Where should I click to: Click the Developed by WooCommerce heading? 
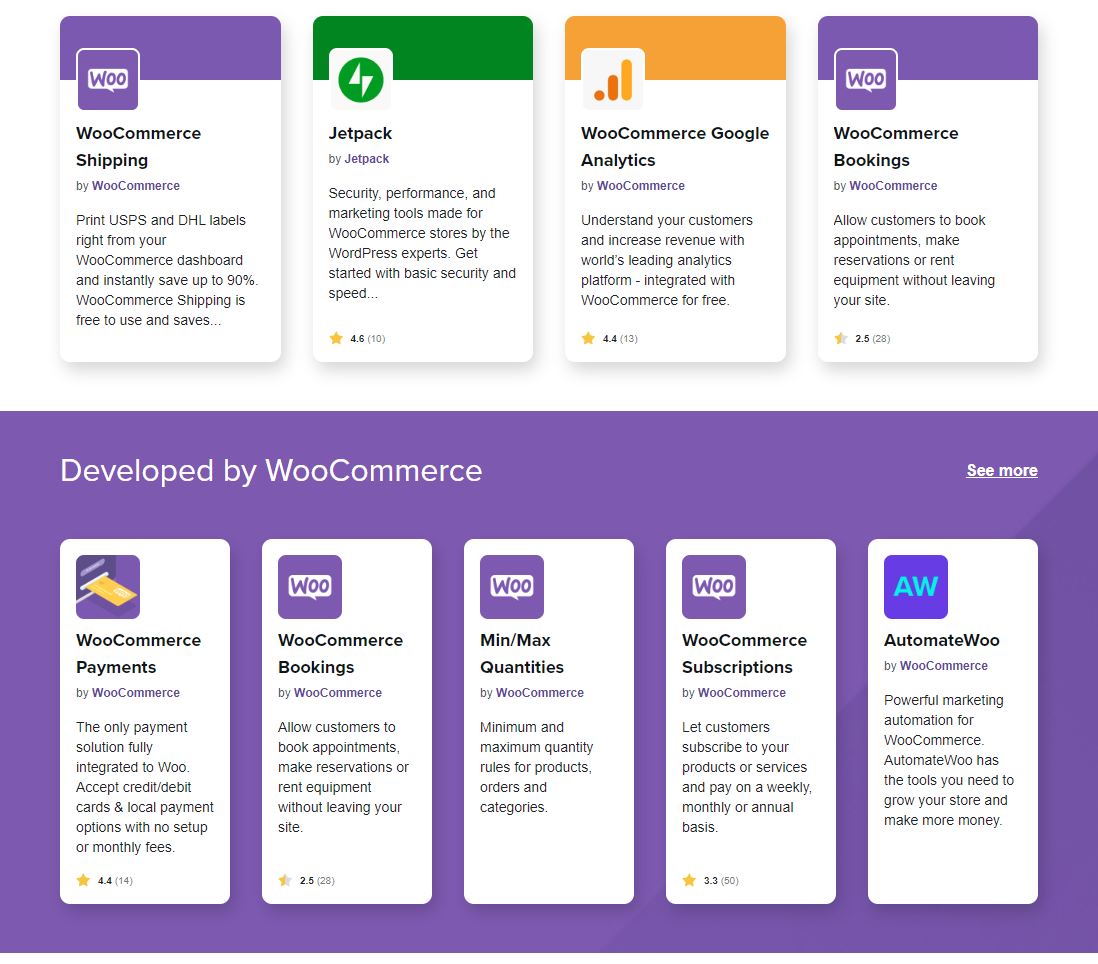tap(271, 470)
